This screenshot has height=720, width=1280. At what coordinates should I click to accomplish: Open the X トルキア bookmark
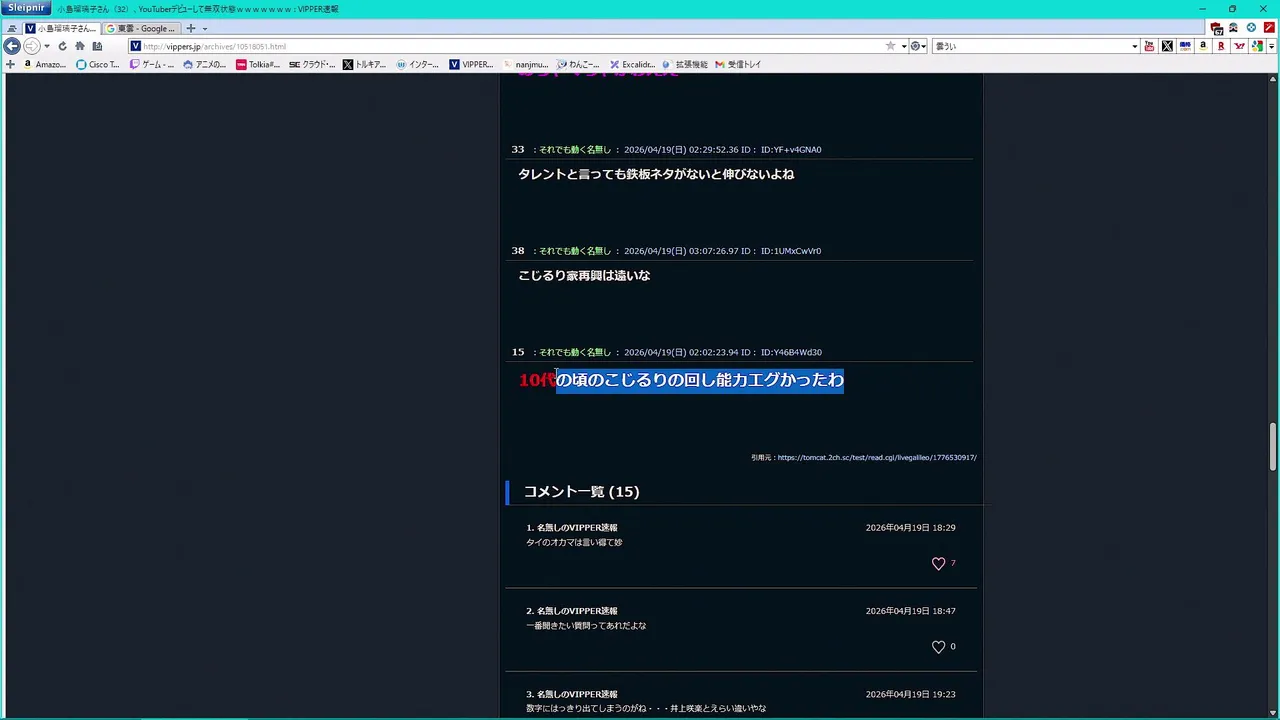pos(364,64)
